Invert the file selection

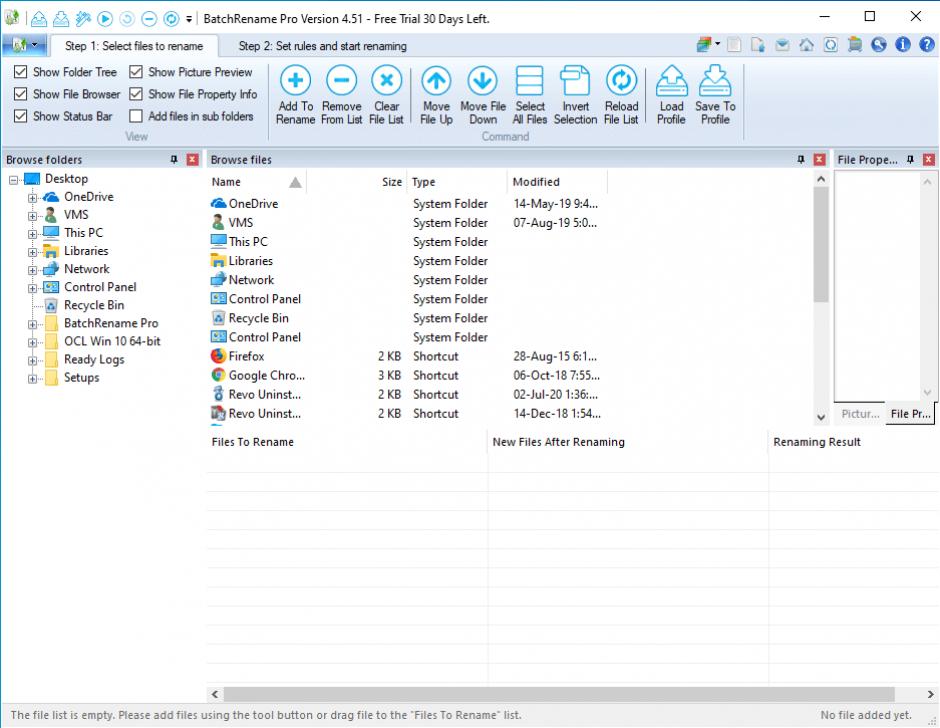click(x=575, y=95)
